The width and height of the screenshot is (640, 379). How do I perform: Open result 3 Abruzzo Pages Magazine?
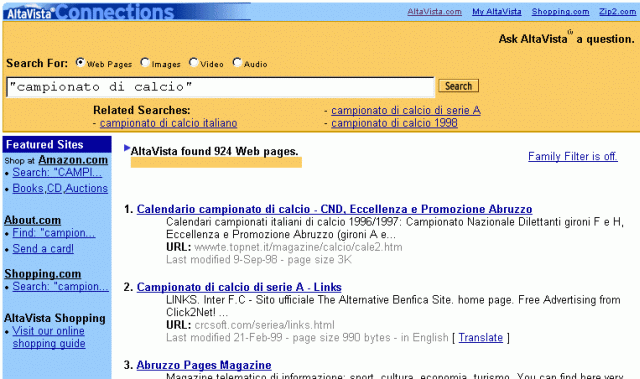click(x=204, y=365)
